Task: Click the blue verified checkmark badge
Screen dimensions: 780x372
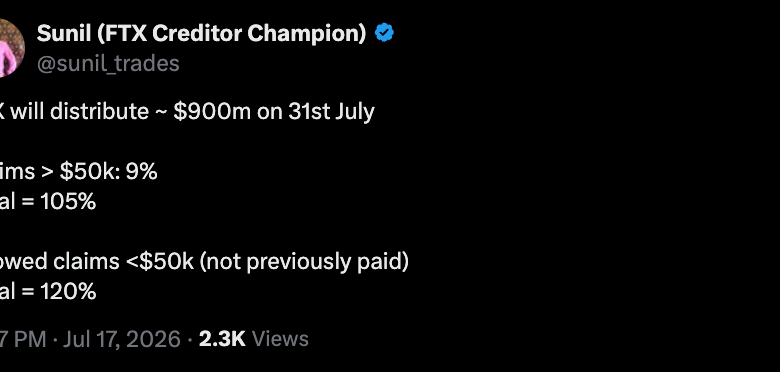Action: (384, 33)
